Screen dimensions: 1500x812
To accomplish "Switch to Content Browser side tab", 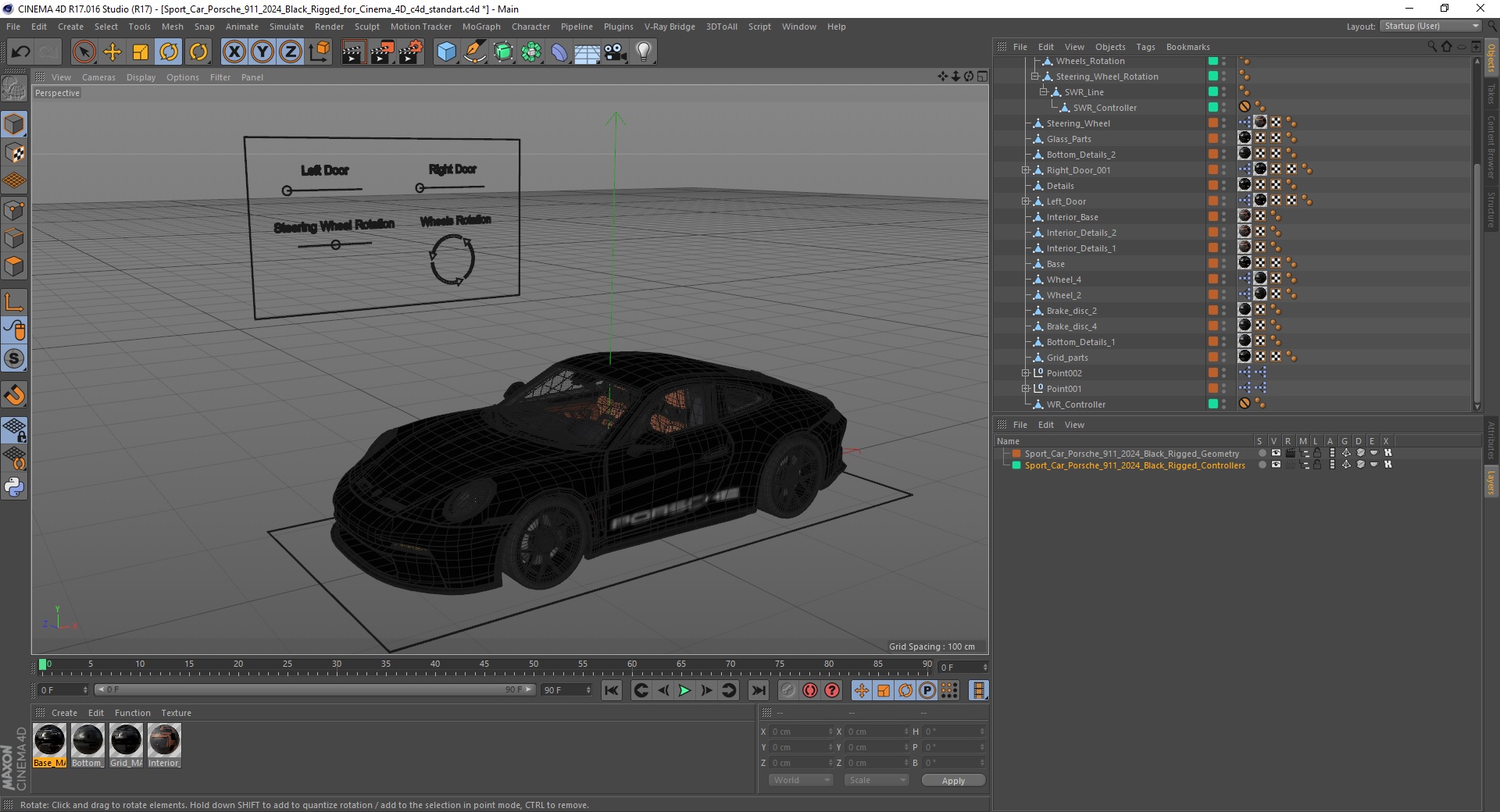I will coord(1491,147).
